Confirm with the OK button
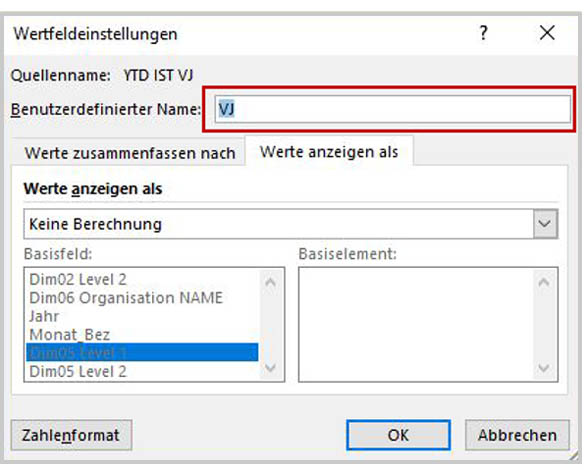Image resolution: width=587 pixels, height=470 pixels. pos(398,435)
